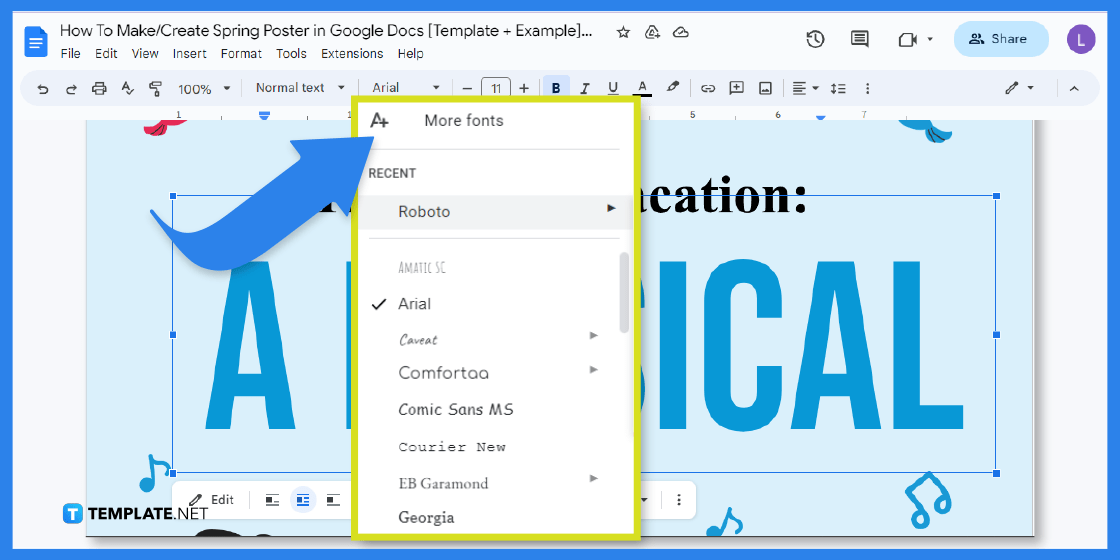Open the editing mode pencil dropdown
The width and height of the screenshot is (1120, 560).
[x=1020, y=89]
